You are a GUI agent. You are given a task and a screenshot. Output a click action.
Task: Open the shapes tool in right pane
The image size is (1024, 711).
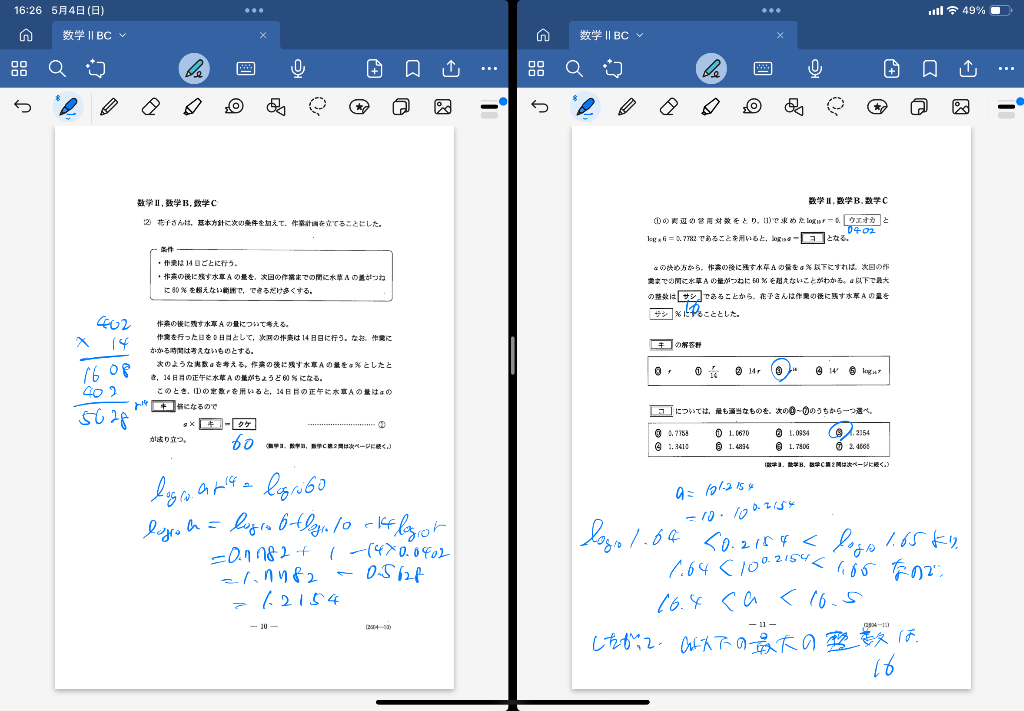(794, 106)
